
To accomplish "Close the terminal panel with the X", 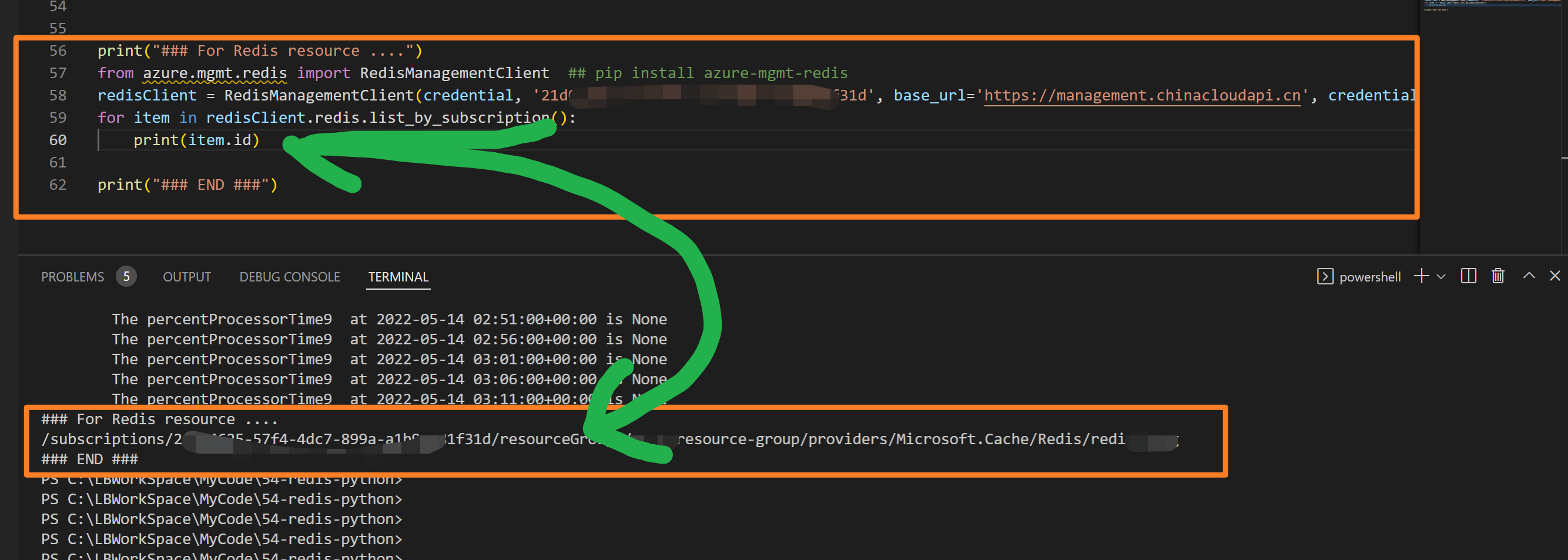I will click(x=1554, y=276).
